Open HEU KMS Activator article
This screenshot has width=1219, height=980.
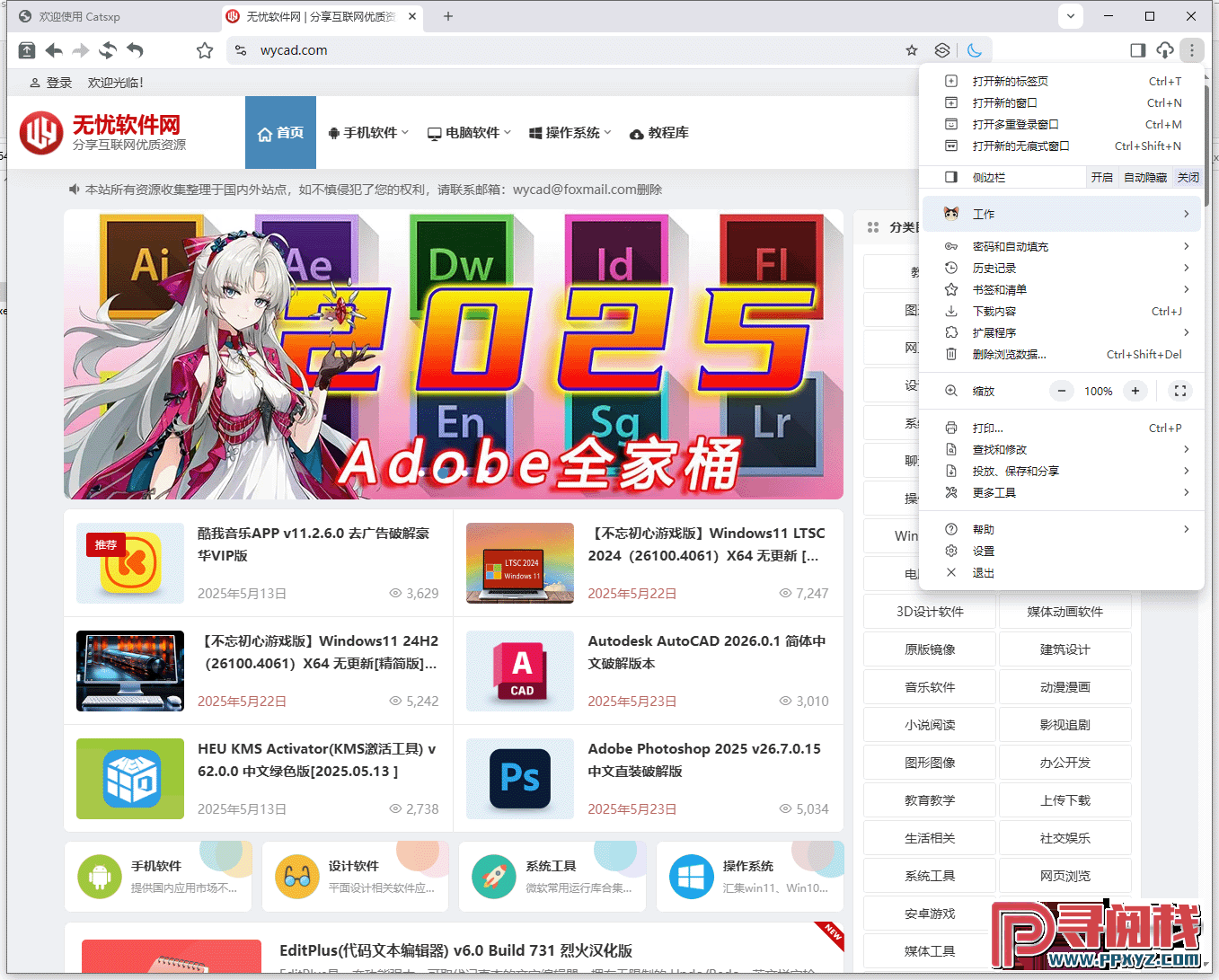pyautogui.click(x=317, y=760)
